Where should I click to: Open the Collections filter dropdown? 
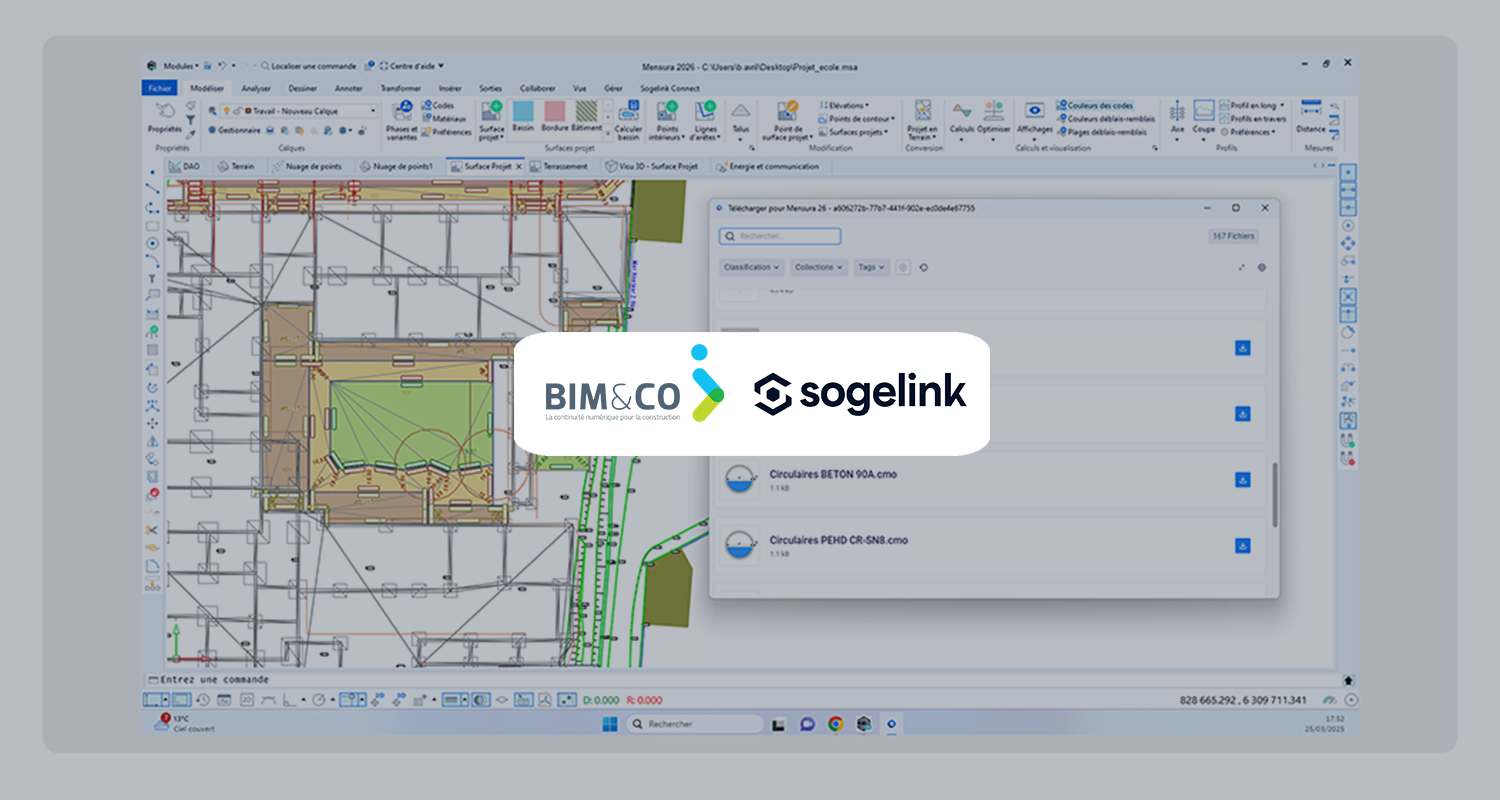tap(819, 267)
